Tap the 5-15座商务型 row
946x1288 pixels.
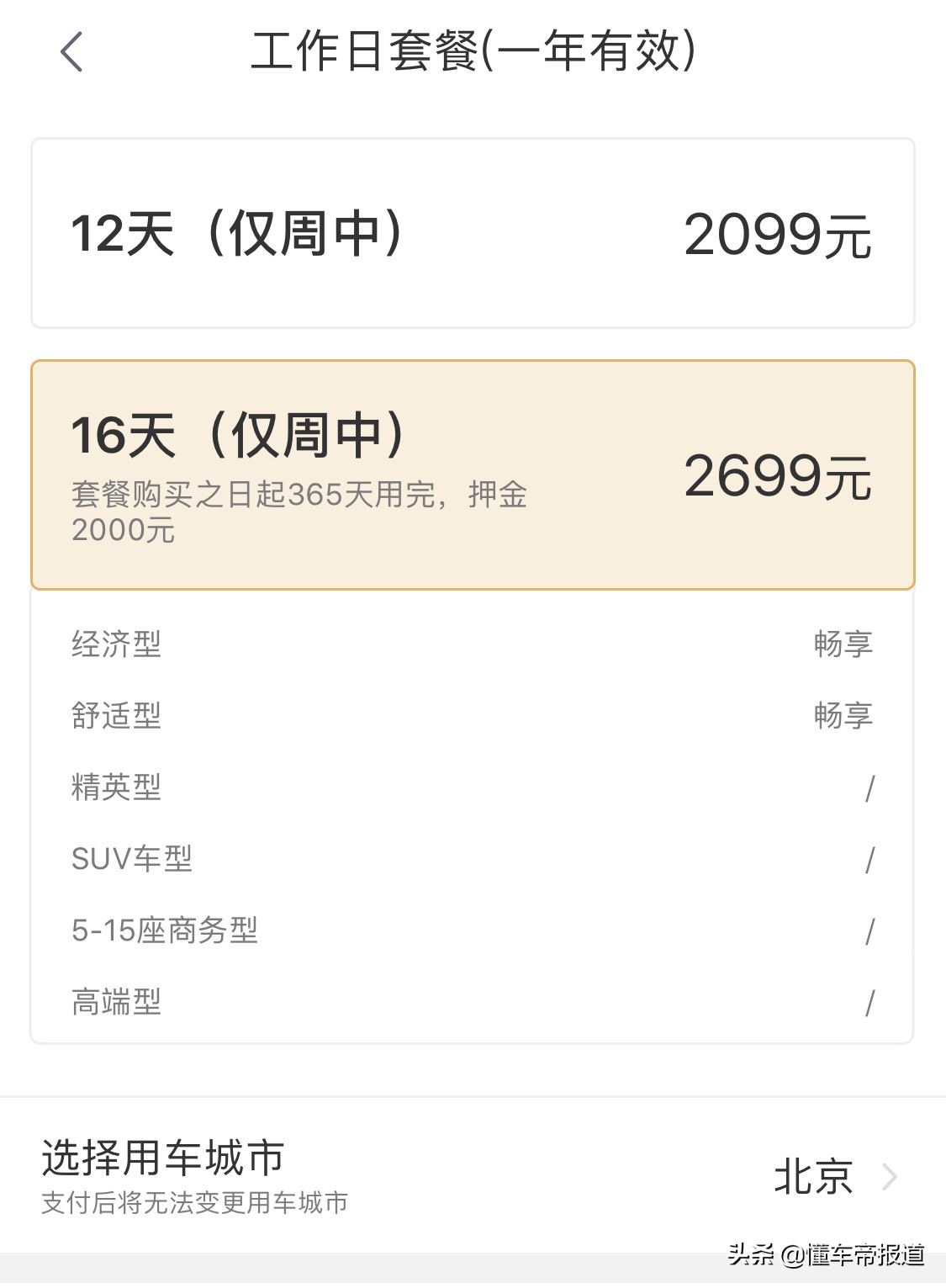point(165,931)
